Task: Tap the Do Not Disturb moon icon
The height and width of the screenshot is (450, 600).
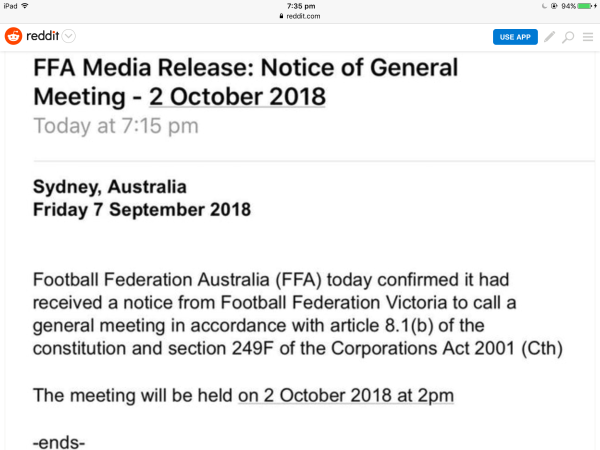Action: click(x=545, y=6)
